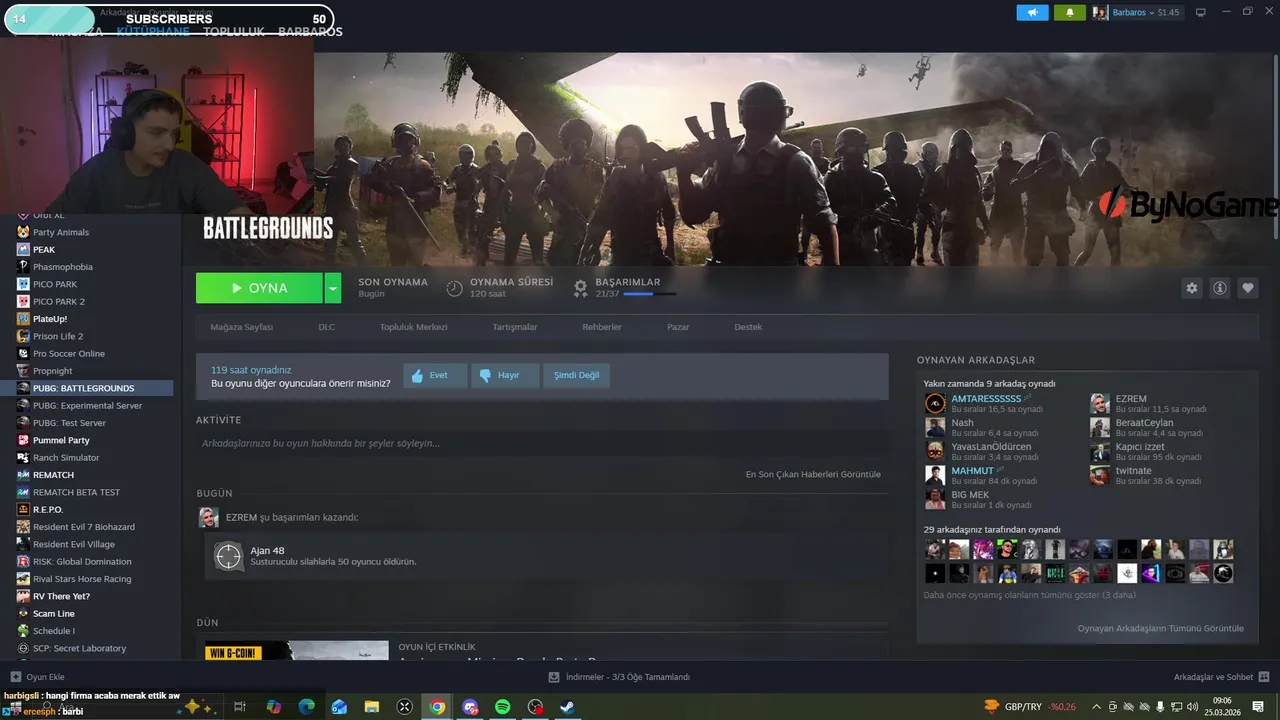
Task: Expand the dropdown arrow beside OYNA
Action: [x=333, y=288]
